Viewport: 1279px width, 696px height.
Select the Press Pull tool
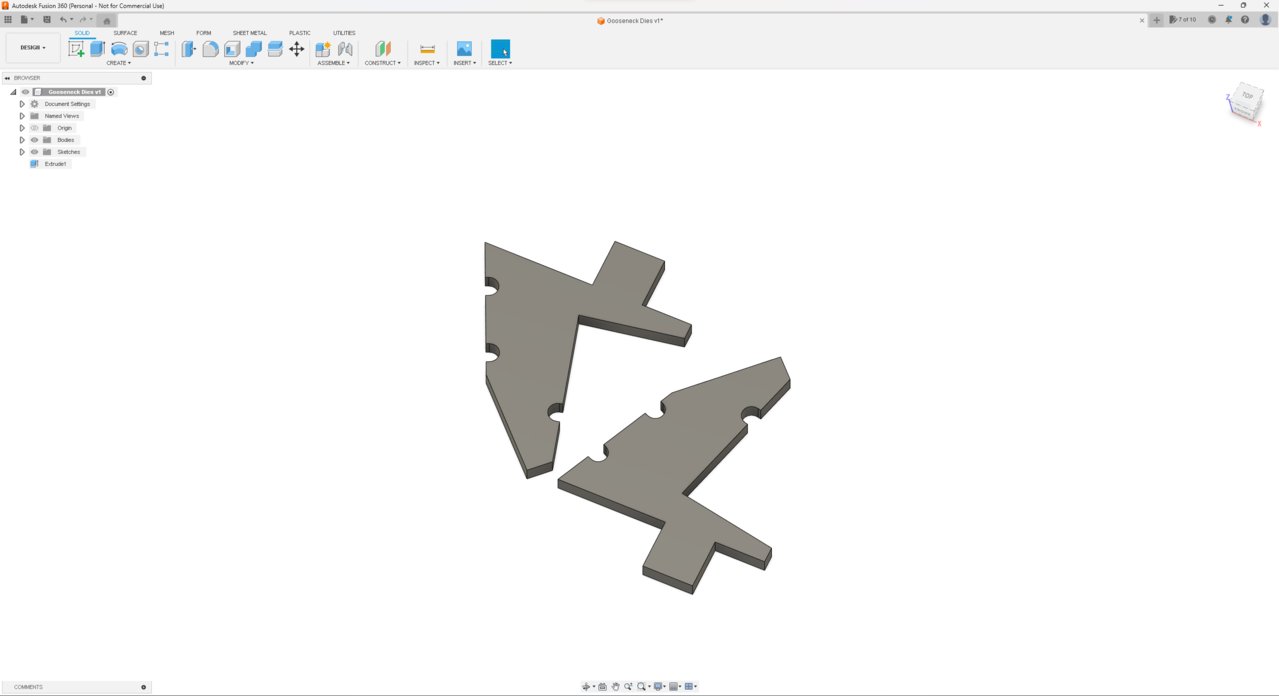point(188,49)
